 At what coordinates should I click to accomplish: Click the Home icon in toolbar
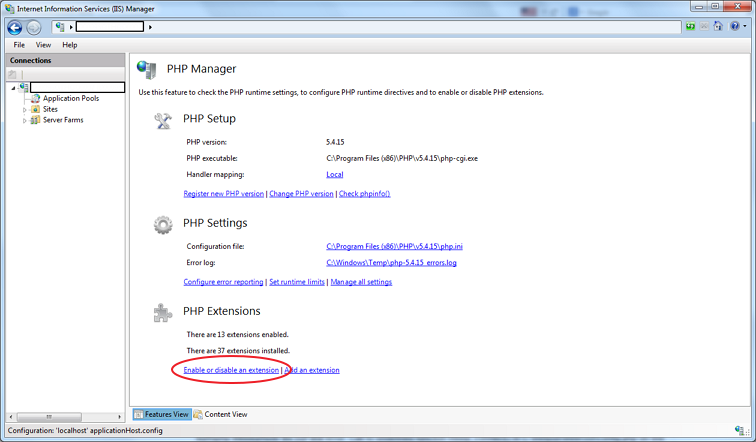pyautogui.click(x=718, y=26)
